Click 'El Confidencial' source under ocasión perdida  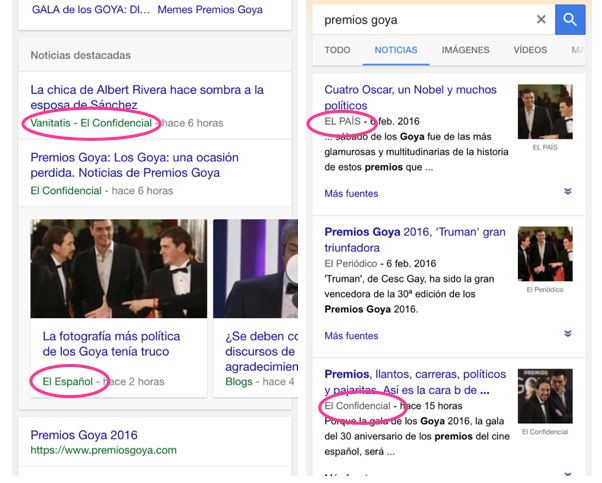(66, 191)
